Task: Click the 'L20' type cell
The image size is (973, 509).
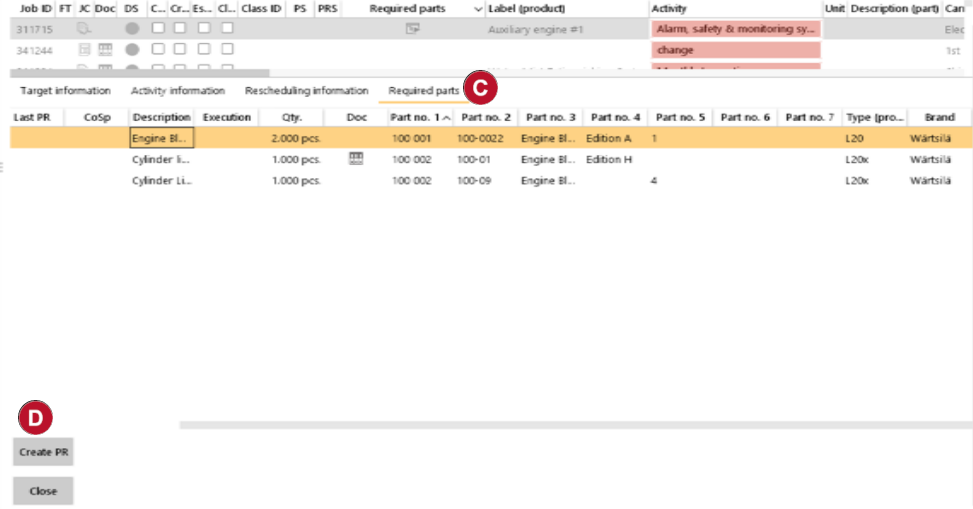Action: pyautogui.click(x=854, y=138)
